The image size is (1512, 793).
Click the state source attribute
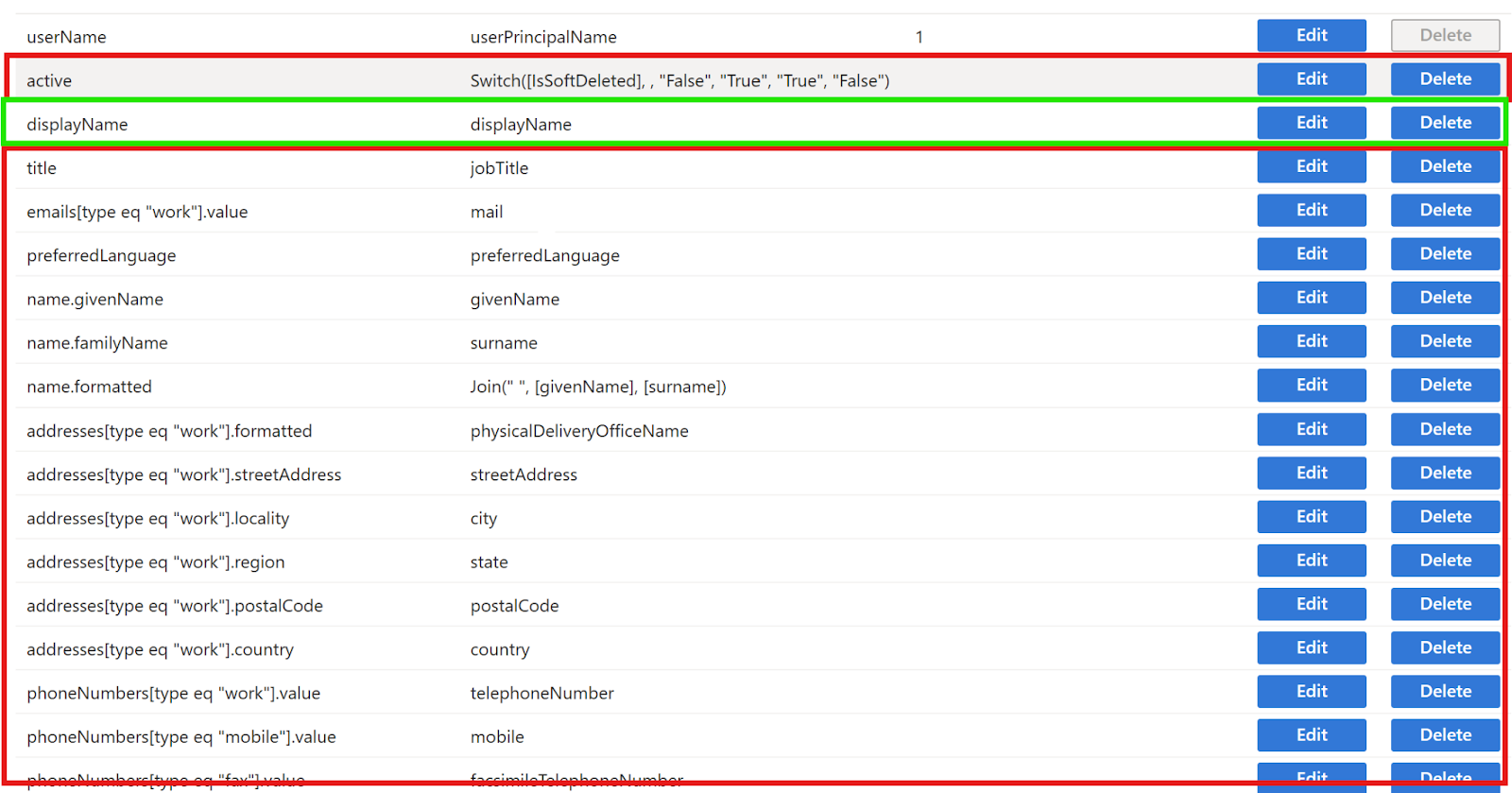click(x=489, y=561)
